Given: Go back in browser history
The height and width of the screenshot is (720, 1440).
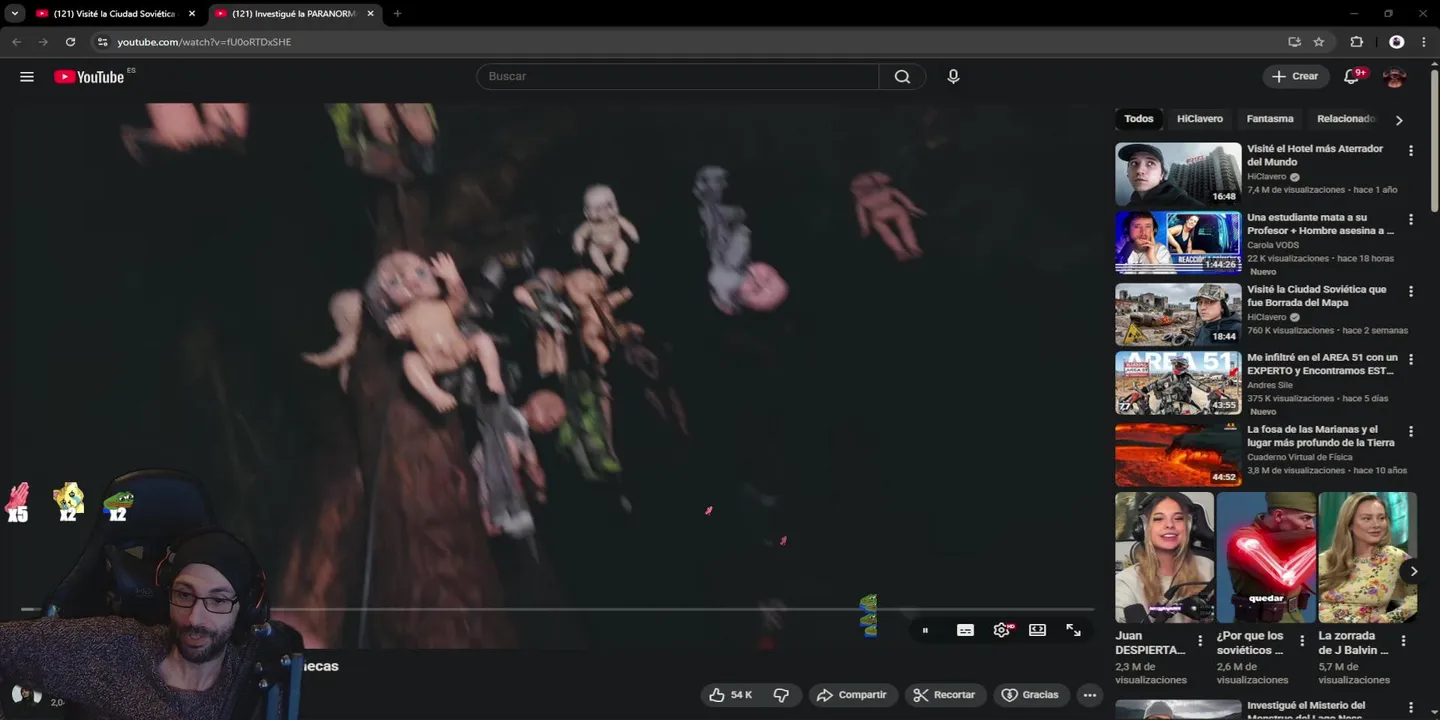Looking at the screenshot, I should pyautogui.click(x=16, y=42).
